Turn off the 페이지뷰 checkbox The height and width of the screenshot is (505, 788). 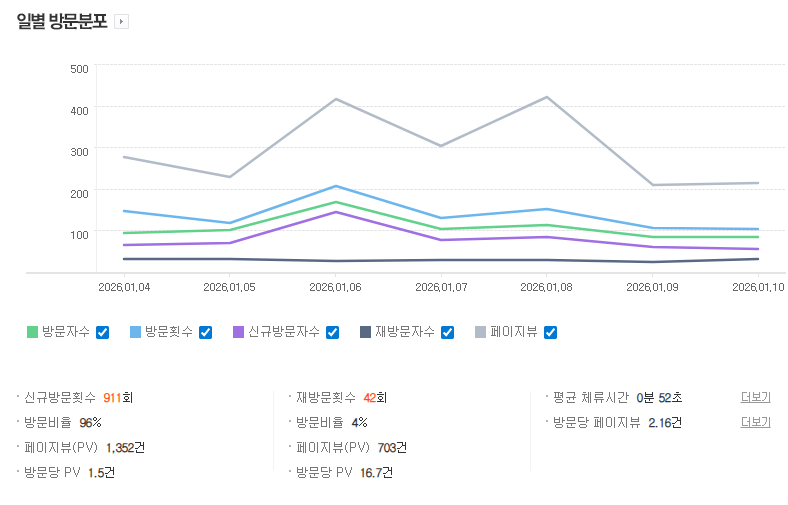pyautogui.click(x=550, y=332)
